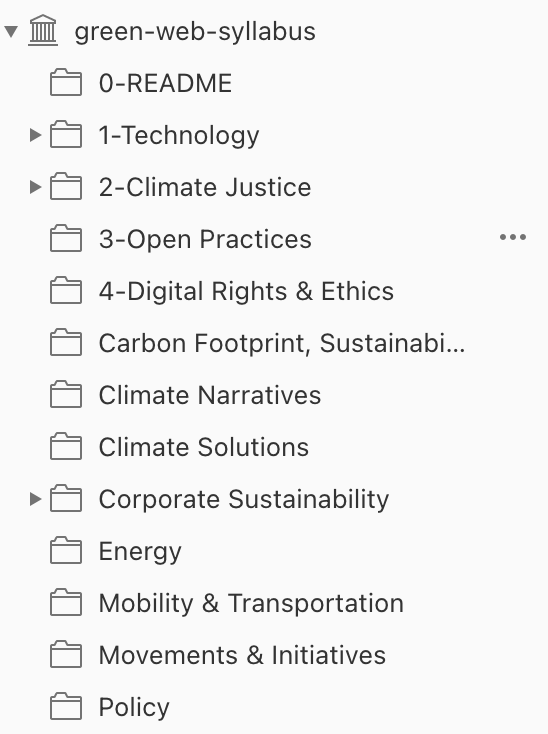Click the Energy folder icon

tap(66, 550)
